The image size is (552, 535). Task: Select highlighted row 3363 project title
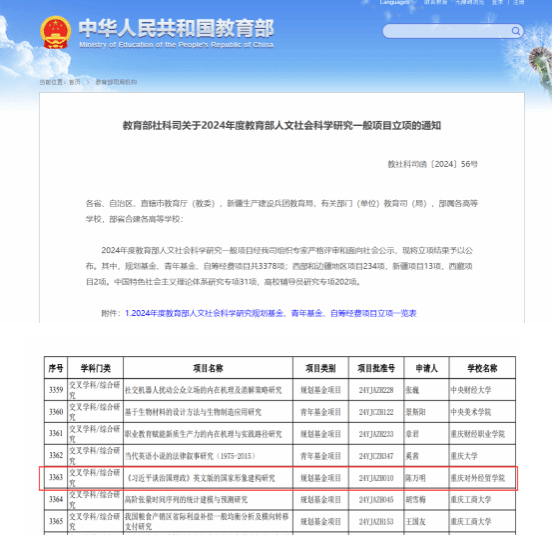click(x=201, y=478)
